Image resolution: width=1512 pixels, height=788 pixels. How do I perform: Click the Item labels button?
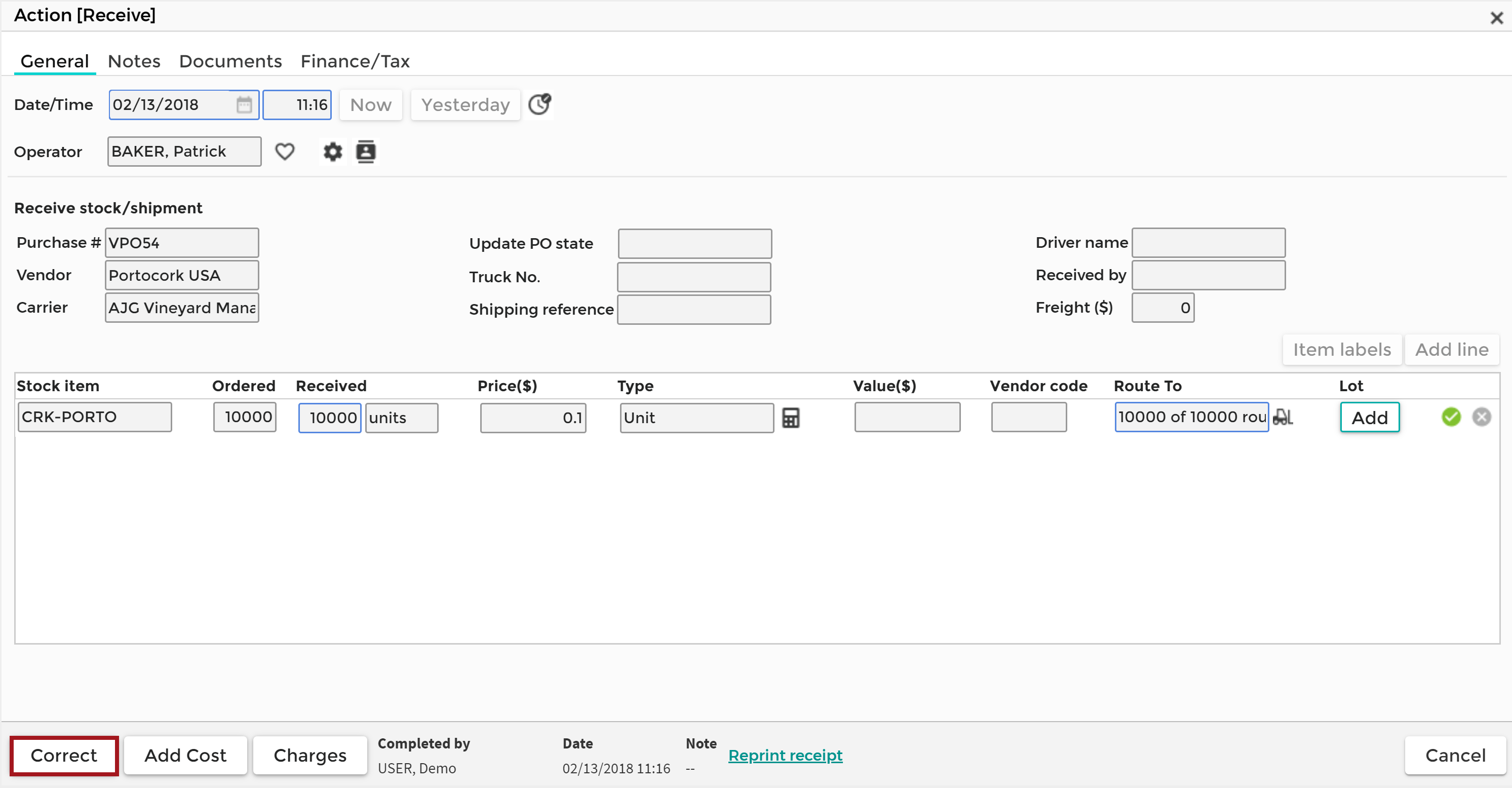click(x=1342, y=350)
